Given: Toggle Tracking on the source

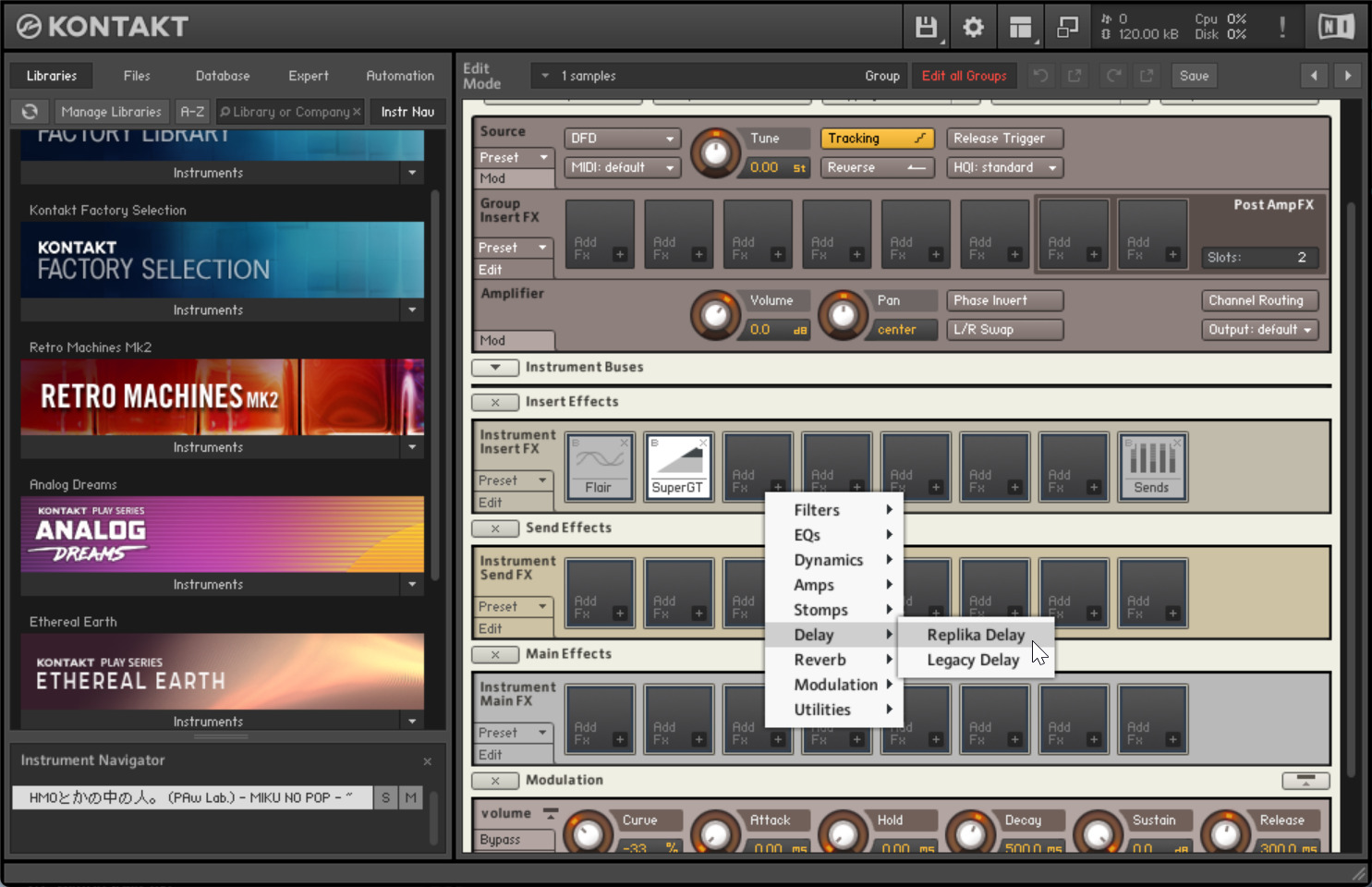Looking at the screenshot, I should point(877,139).
